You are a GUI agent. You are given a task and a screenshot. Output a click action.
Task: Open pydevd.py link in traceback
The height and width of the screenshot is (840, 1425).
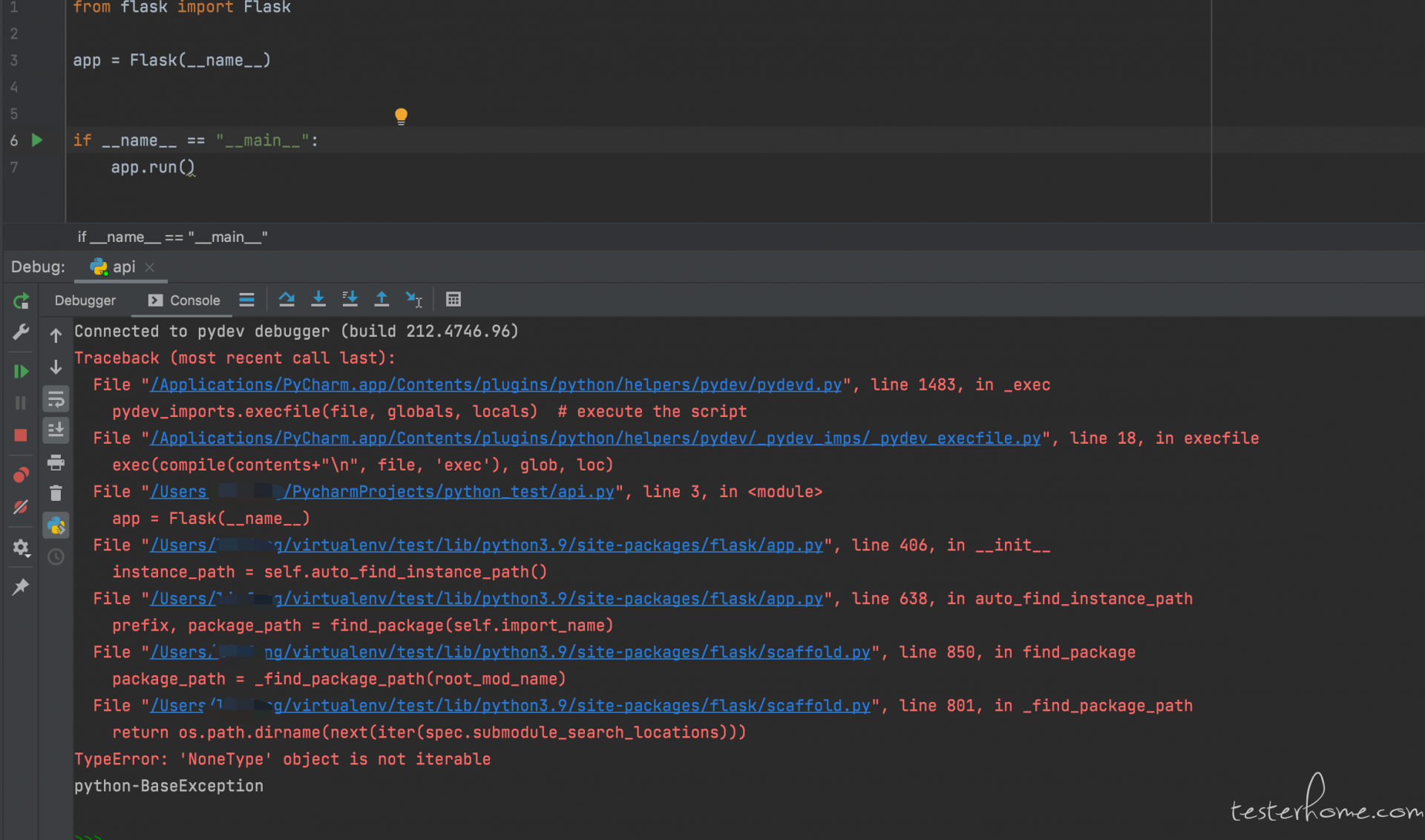point(497,384)
